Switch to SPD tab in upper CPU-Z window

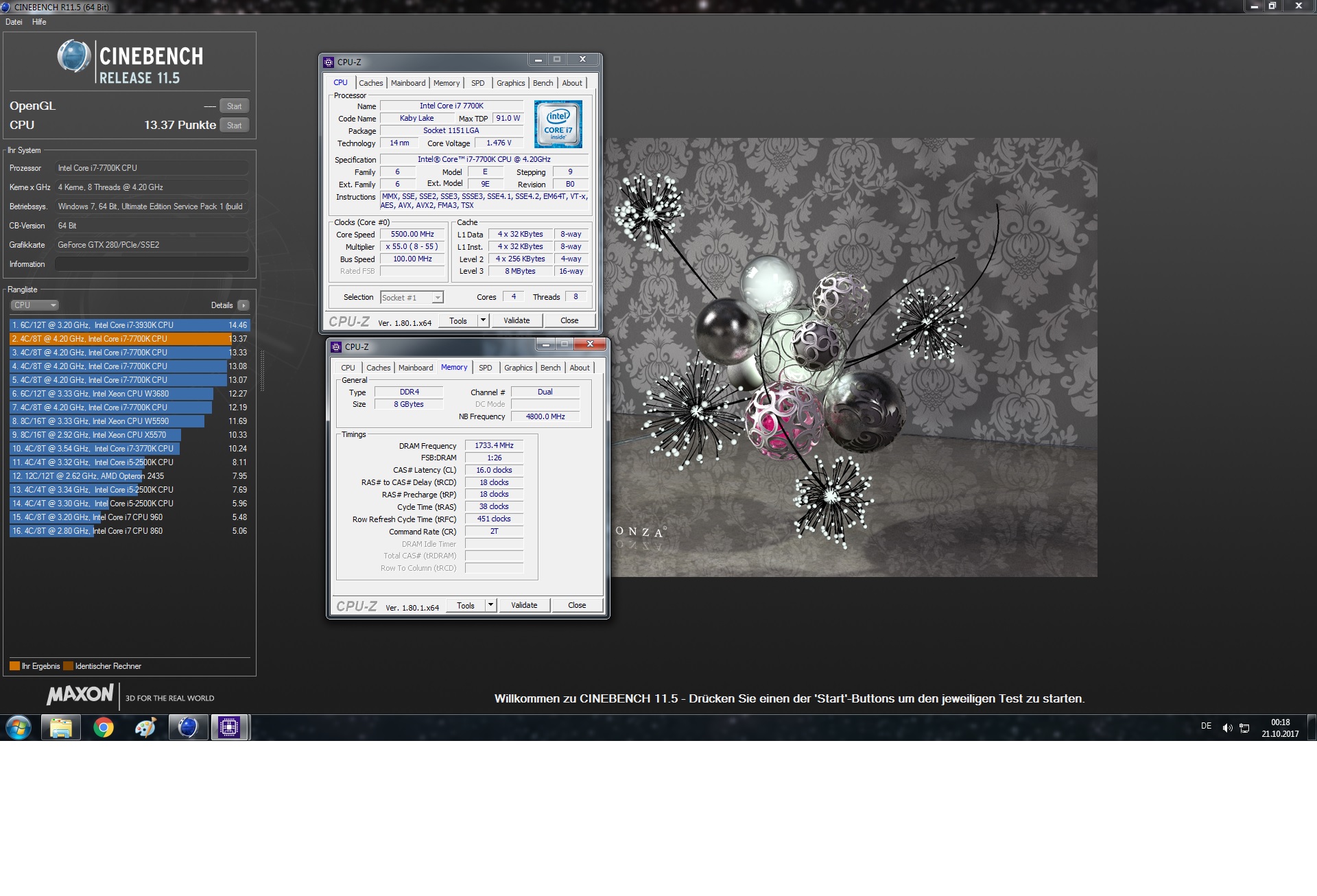pyautogui.click(x=478, y=83)
